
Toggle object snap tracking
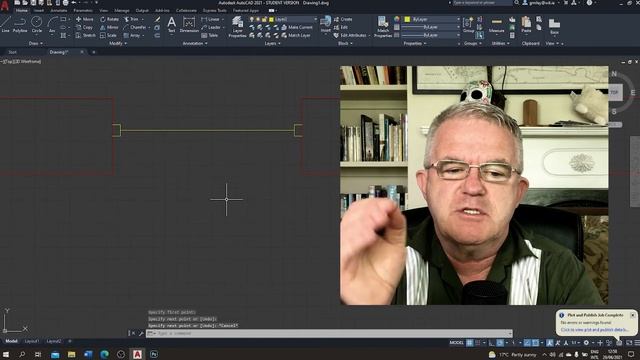pyautogui.click(x=527, y=343)
